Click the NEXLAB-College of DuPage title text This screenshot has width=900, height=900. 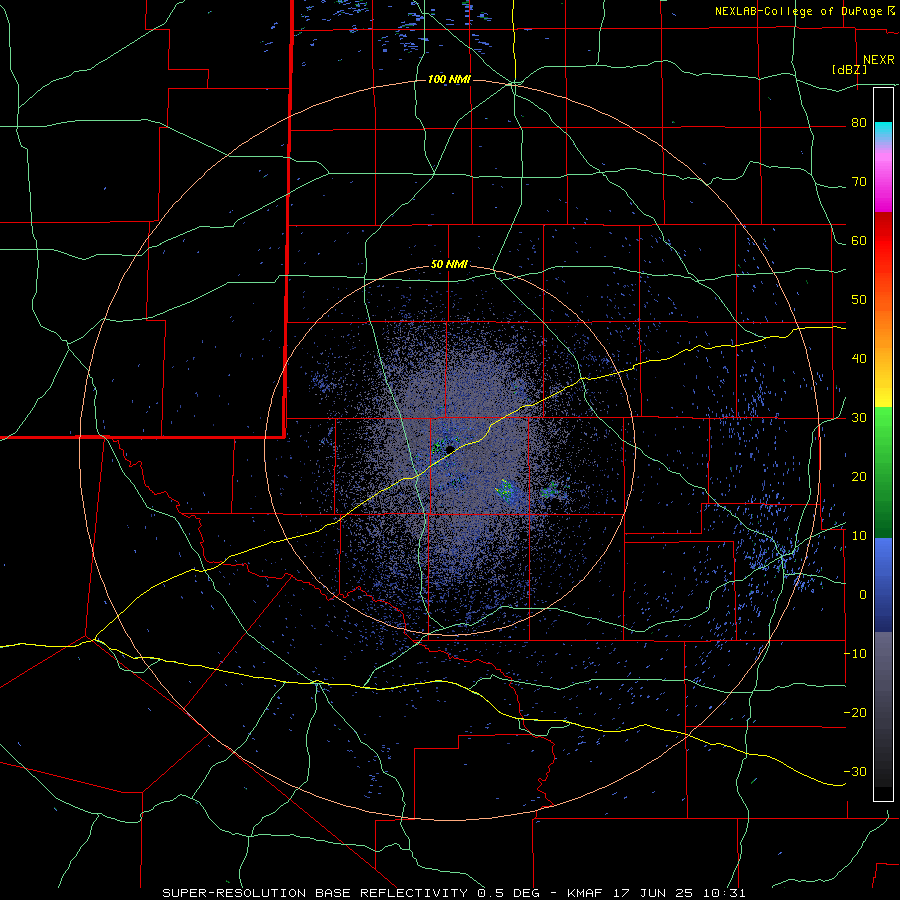click(x=800, y=11)
